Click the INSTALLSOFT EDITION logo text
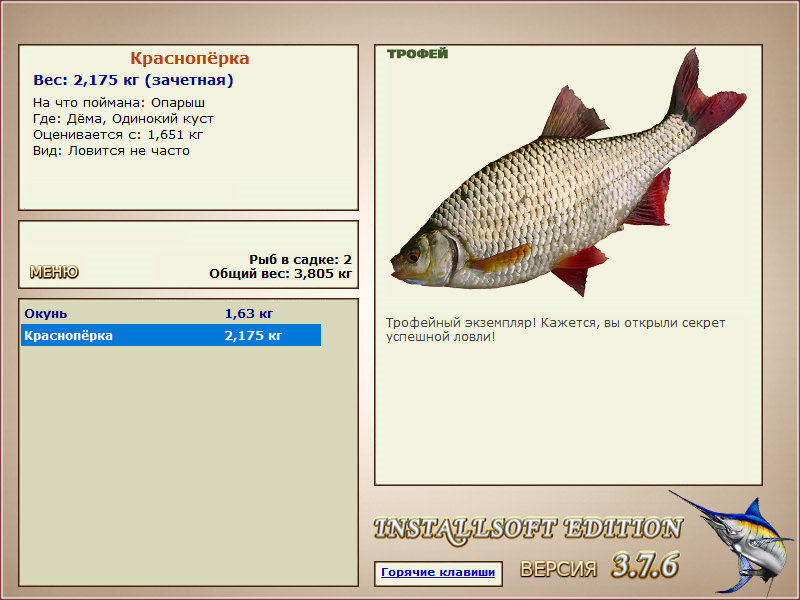 tap(528, 530)
